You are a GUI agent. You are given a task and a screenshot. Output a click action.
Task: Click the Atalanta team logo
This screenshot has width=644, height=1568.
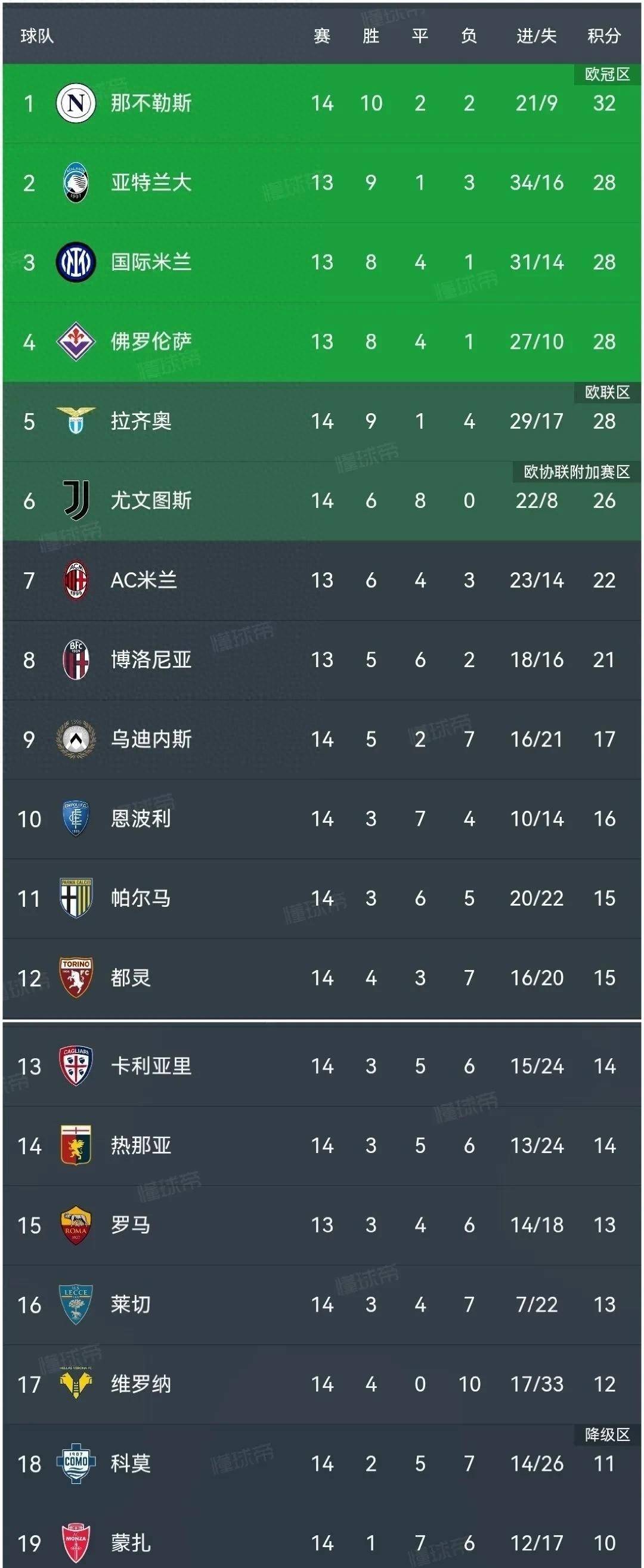point(76,182)
